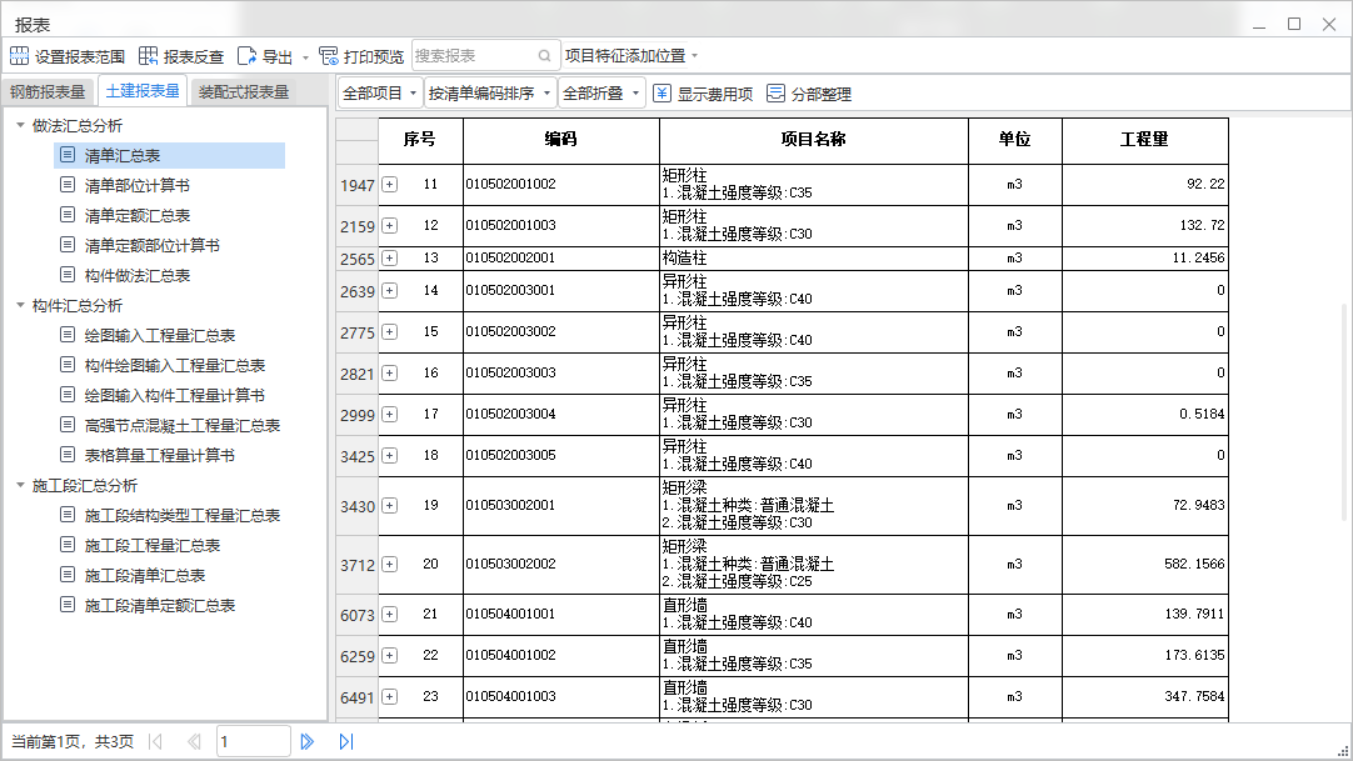Open the 按清单编码排序 sort dropdown
The height and width of the screenshot is (761, 1353).
click(x=490, y=93)
